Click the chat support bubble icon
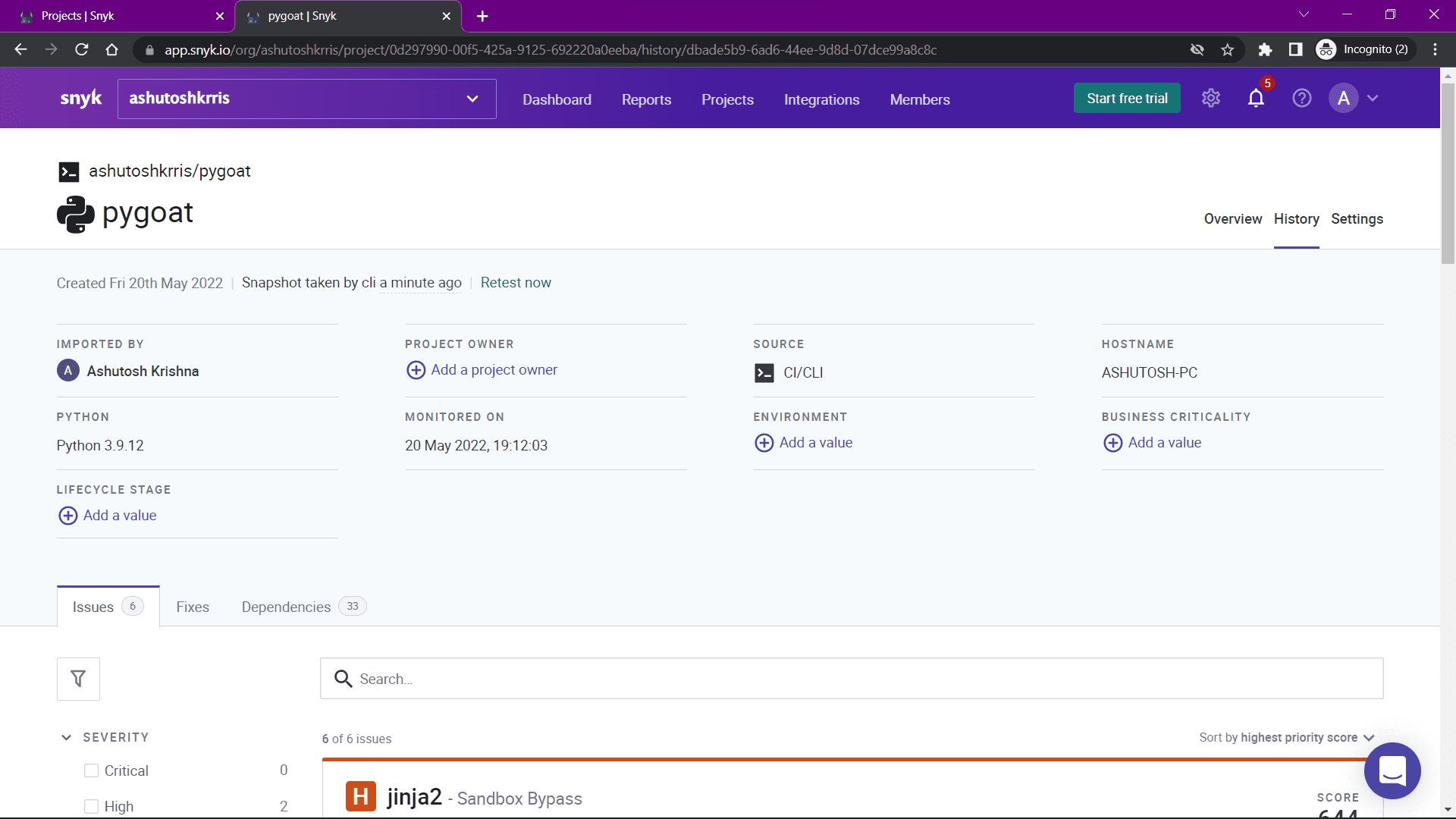 pyautogui.click(x=1392, y=770)
